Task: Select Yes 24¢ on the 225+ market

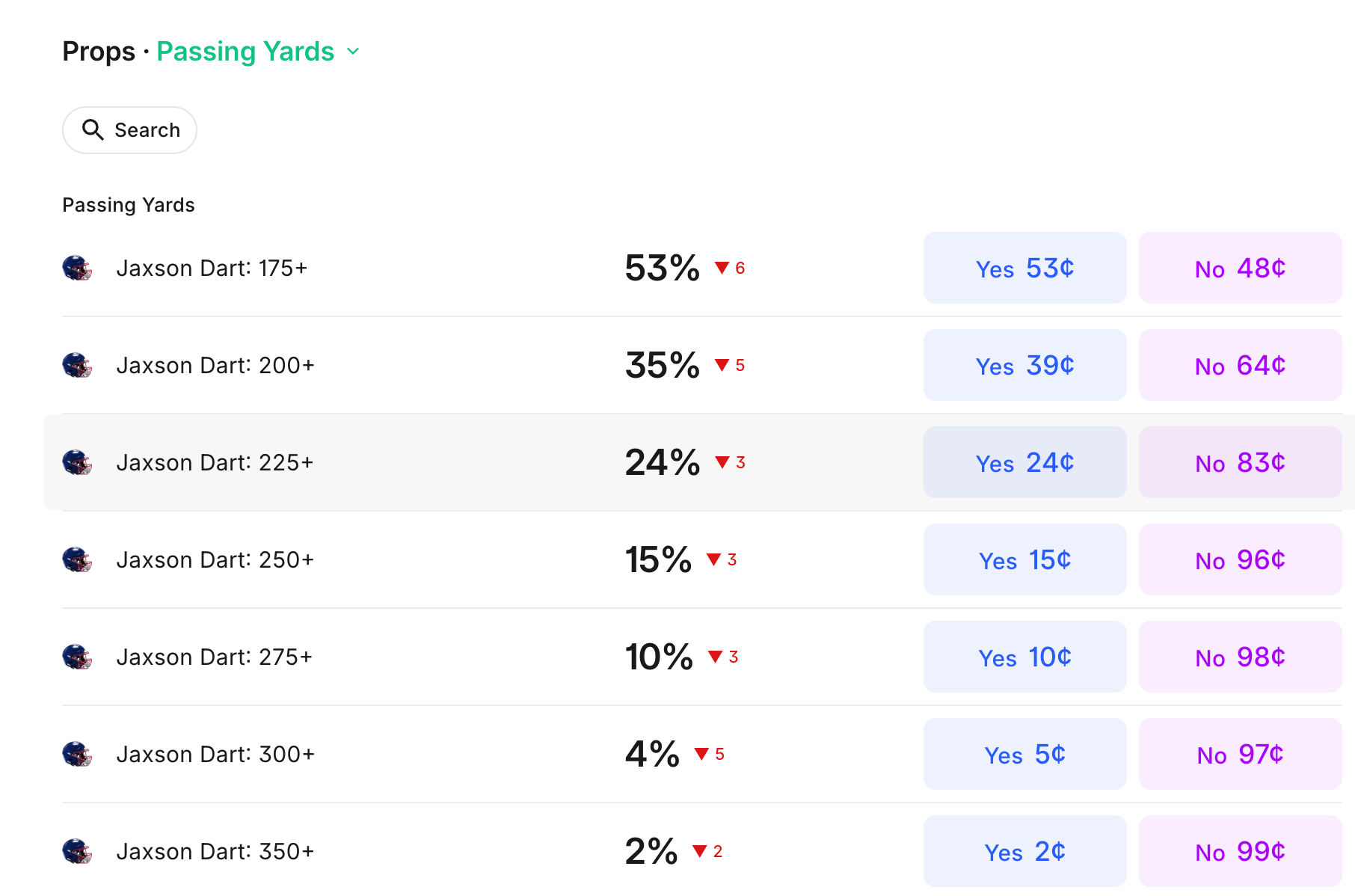Action: pos(1024,462)
